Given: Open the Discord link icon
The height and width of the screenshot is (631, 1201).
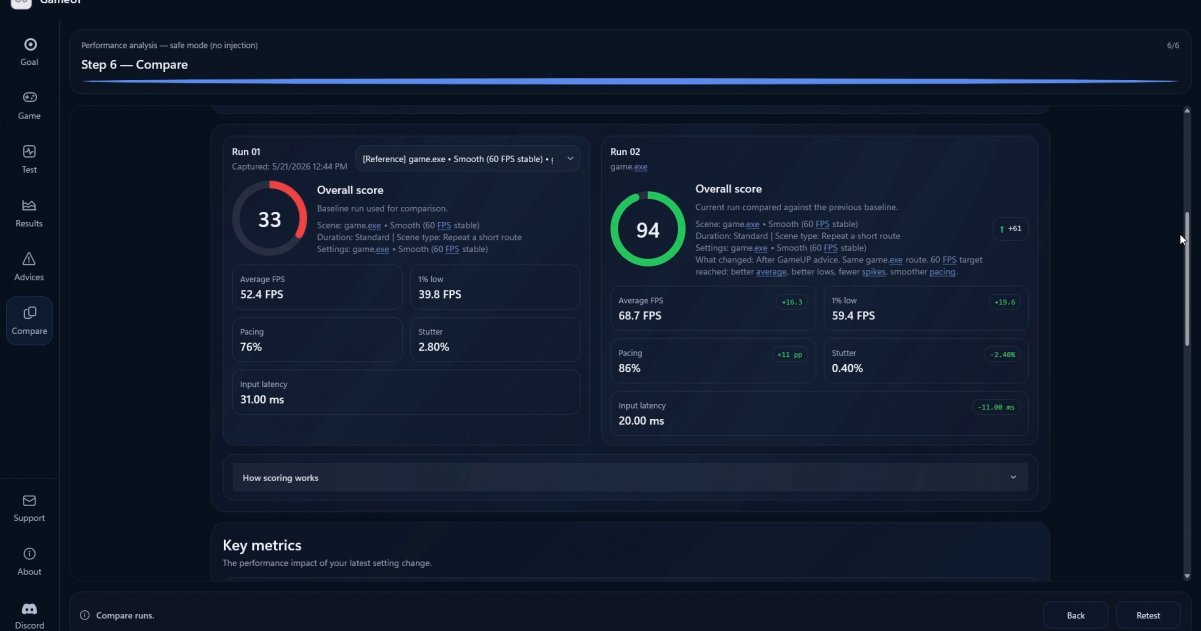Looking at the screenshot, I should [x=30, y=608].
